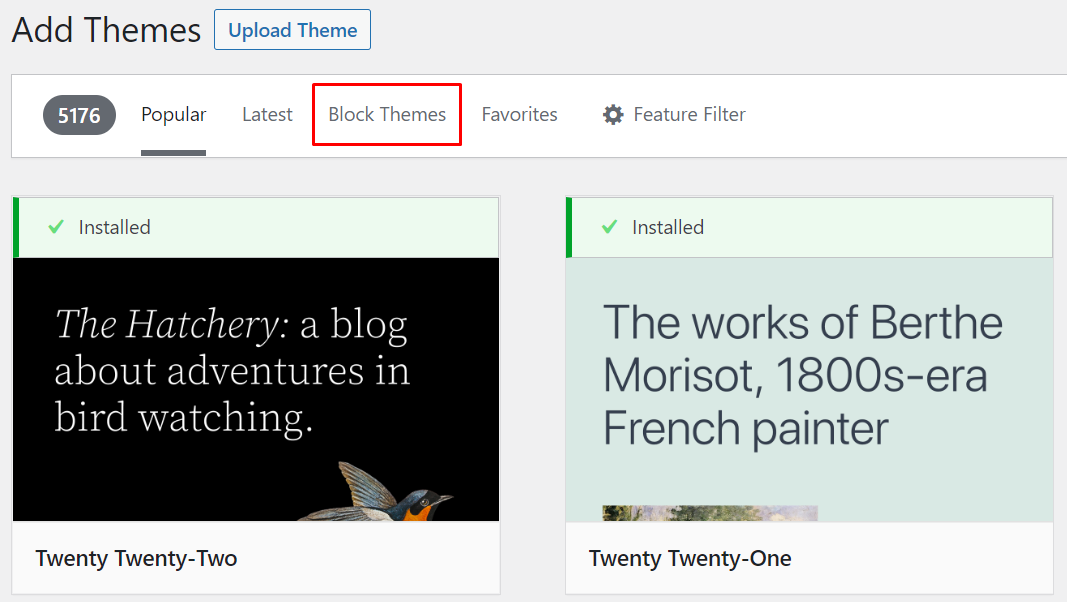Open the Latest themes tab
The image size is (1067, 602).
click(x=266, y=114)
